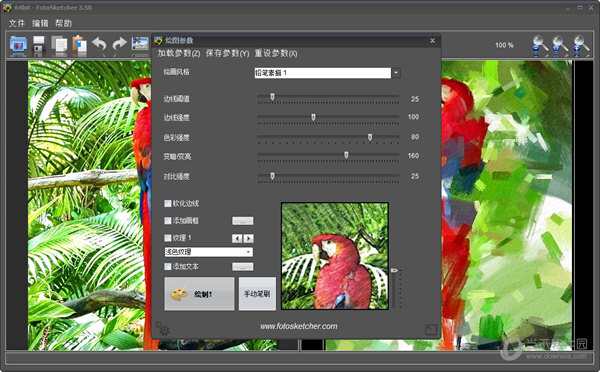Click 重设参数(X) menu item
This screenshot has height=372, width=600.
[x=276, y=53]
